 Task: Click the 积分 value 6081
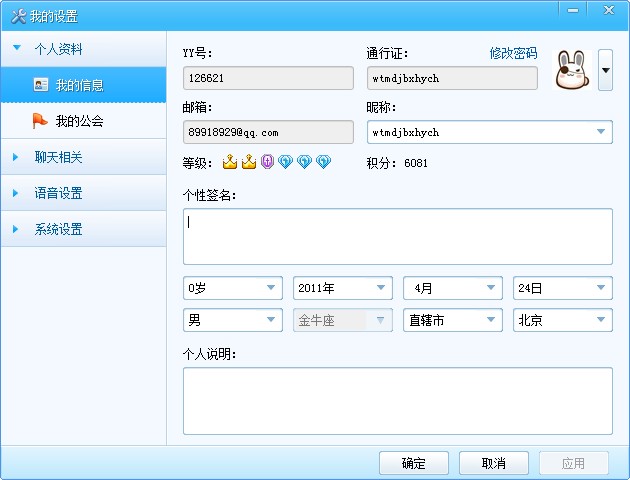(x=416, y=163)
